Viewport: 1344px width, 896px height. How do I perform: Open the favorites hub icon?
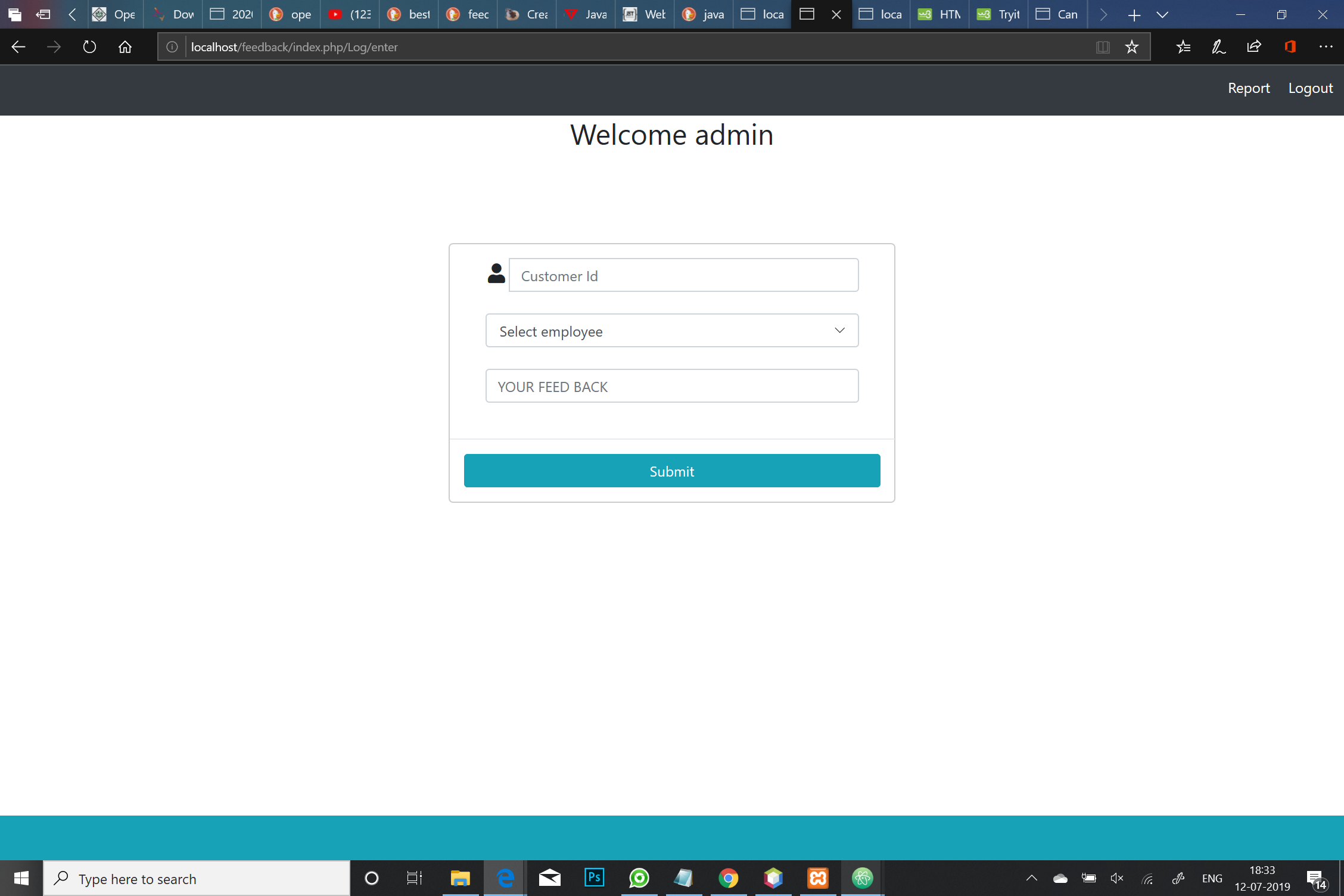(1183, 47)
